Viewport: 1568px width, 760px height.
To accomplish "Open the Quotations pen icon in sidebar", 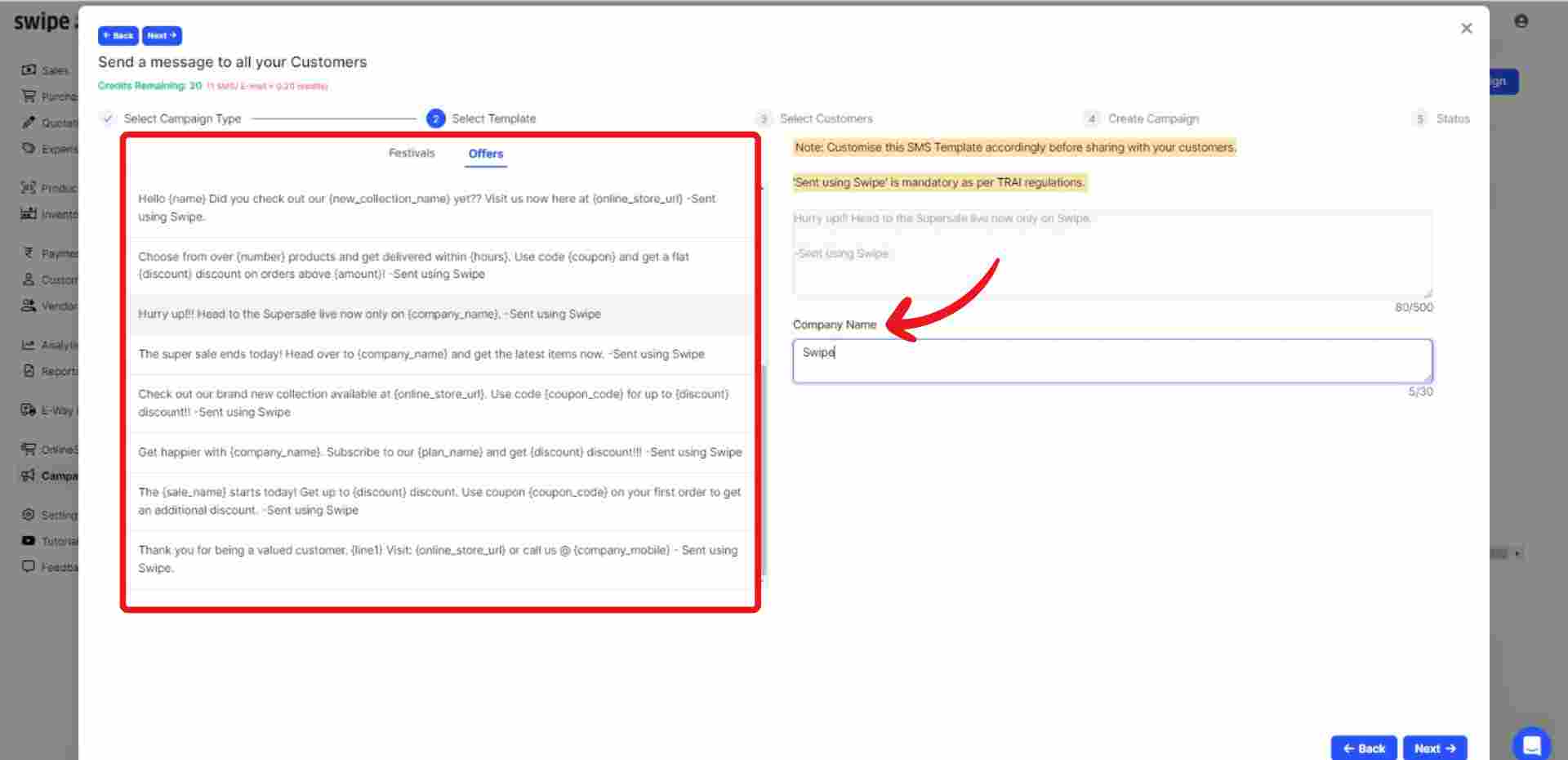I will 29,123.
